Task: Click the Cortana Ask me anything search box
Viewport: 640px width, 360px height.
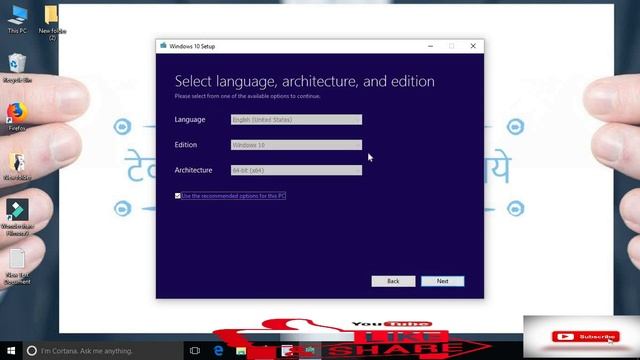Action: tap(102, 351)
